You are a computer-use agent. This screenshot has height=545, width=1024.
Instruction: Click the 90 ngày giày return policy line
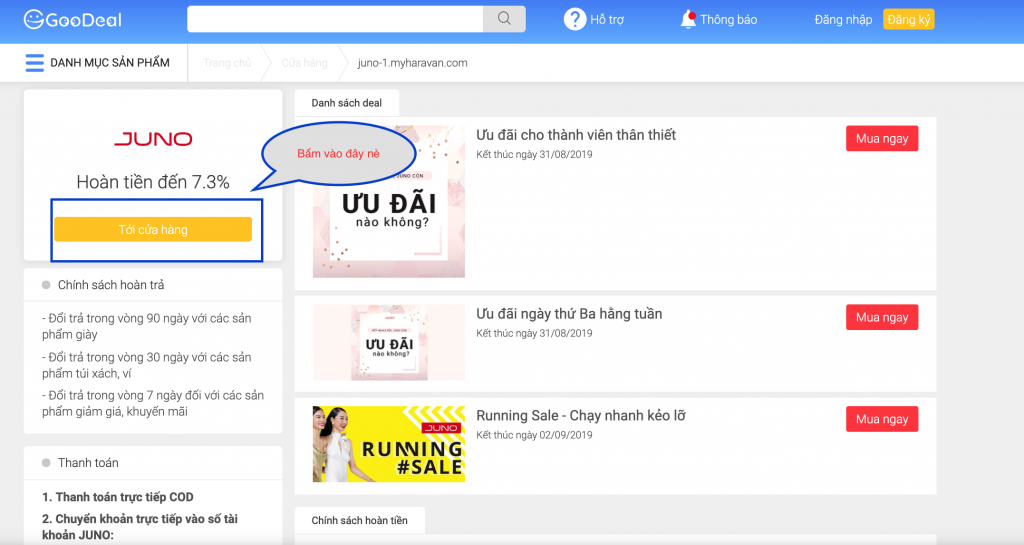[x=147, y=326]
